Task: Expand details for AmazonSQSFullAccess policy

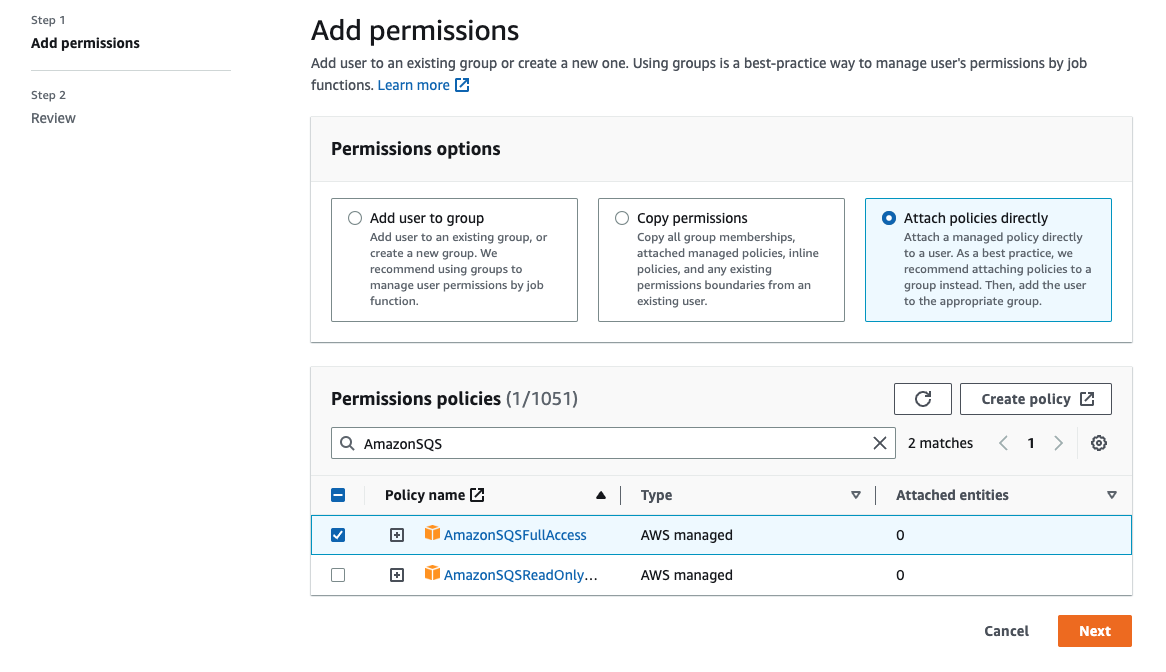Action: [x=396, y=534]
